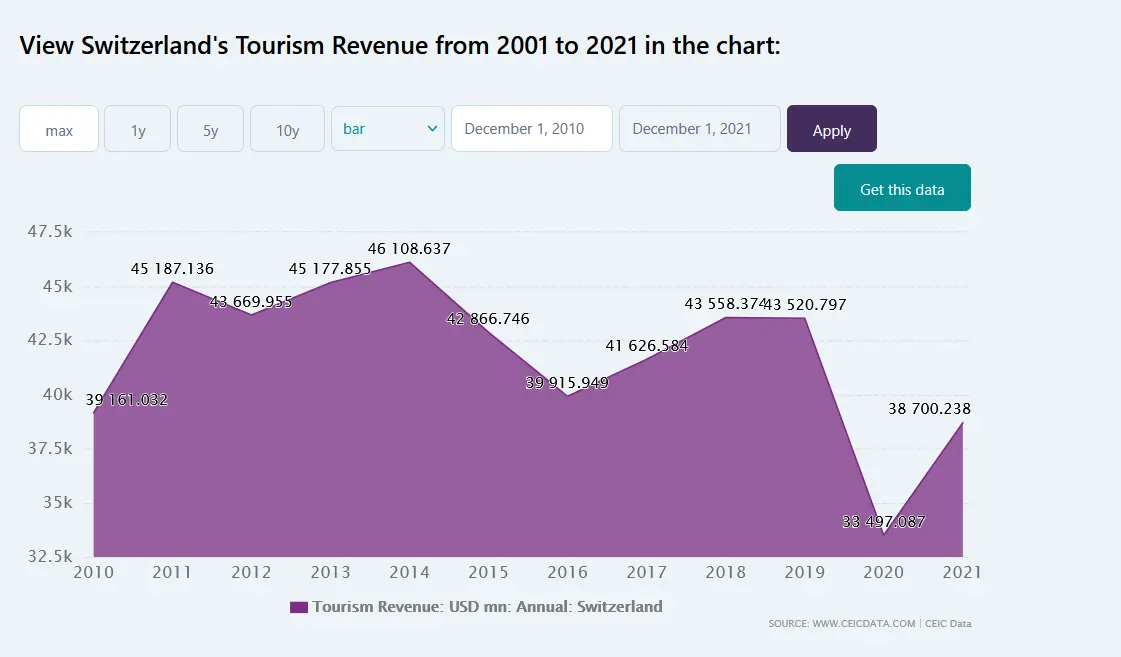Image resolution: width=1121 pixels, height=657 pixels.
Task: Click the December 1, 2021 end date field
Action: pyautogui.click(x=699, y=129)
